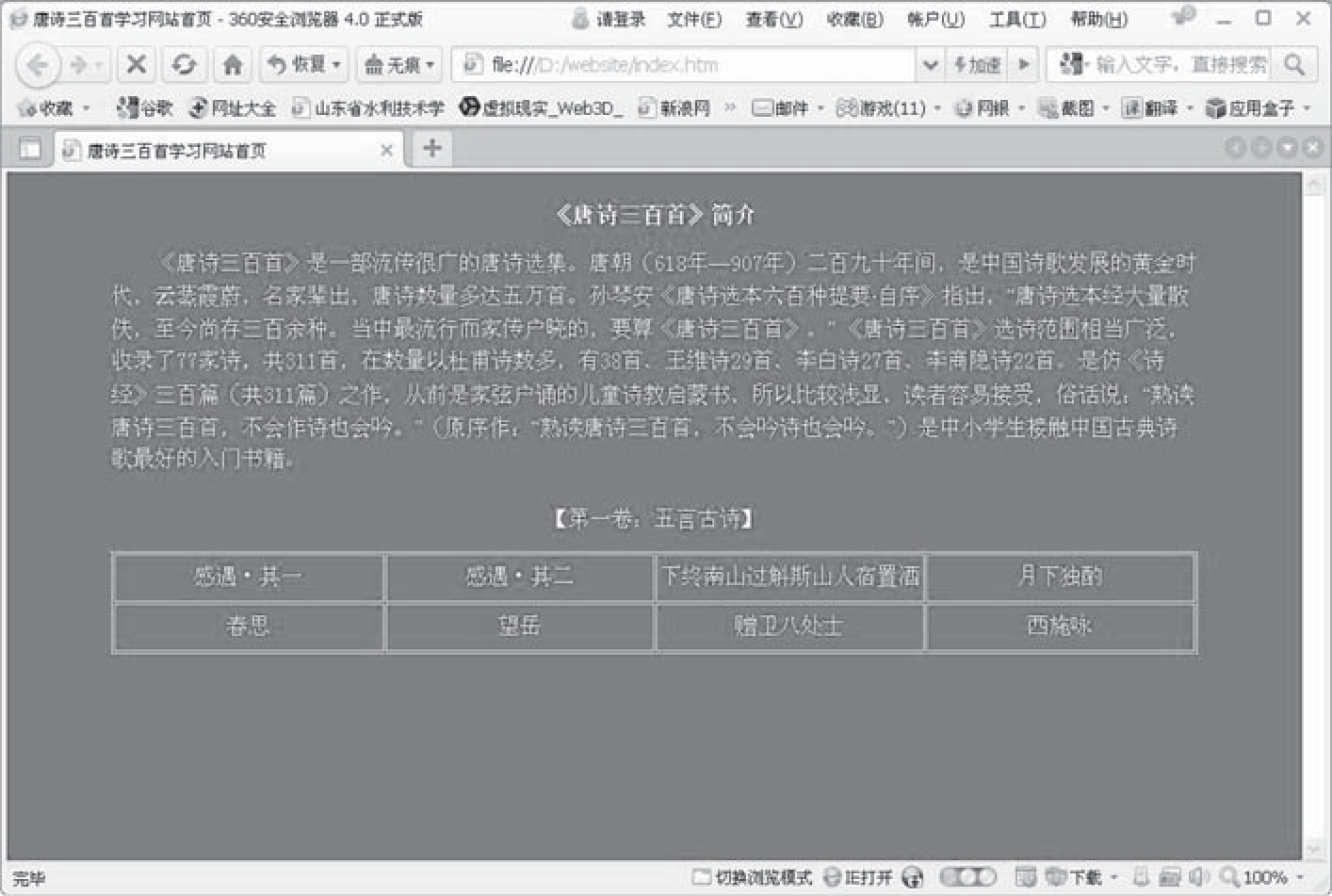Open poem 下终南山过斛斯山人宿置酒

[x=789, y=576]
